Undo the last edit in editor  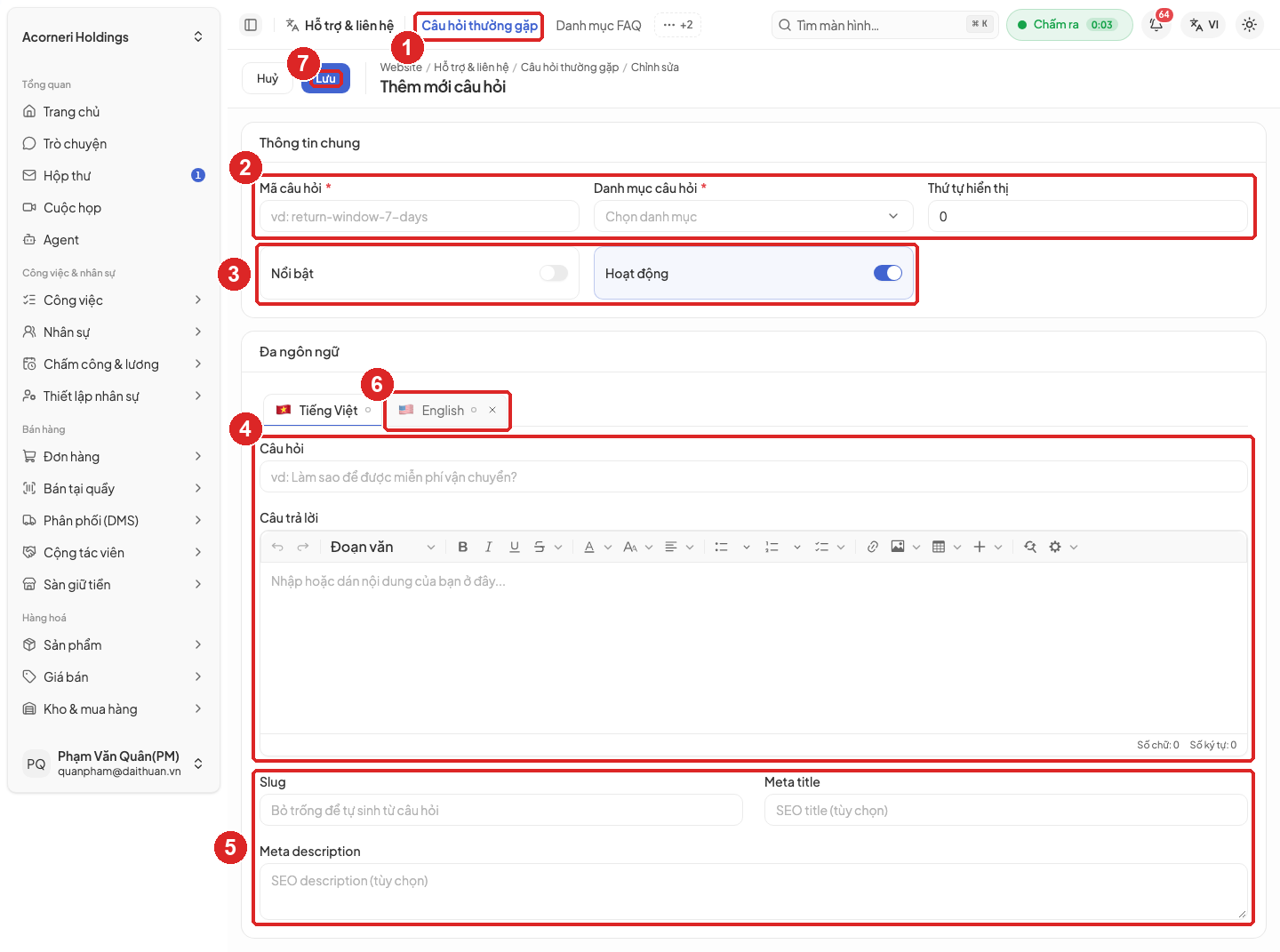pyautogui.click(x=277, y=547)
